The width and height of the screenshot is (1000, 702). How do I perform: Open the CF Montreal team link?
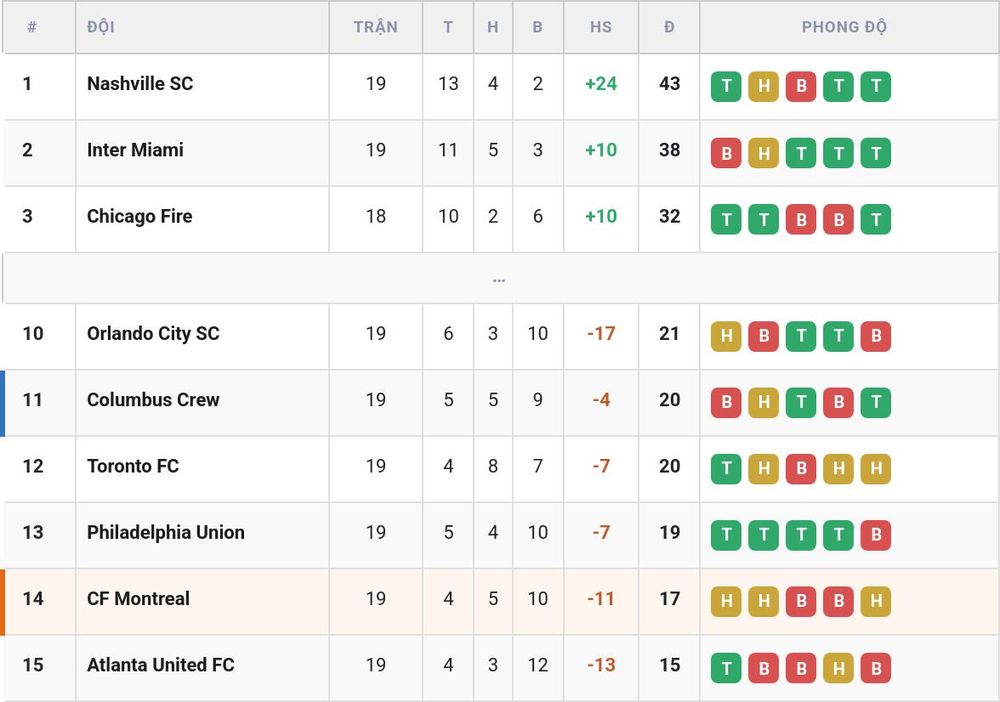pos(138,599)
